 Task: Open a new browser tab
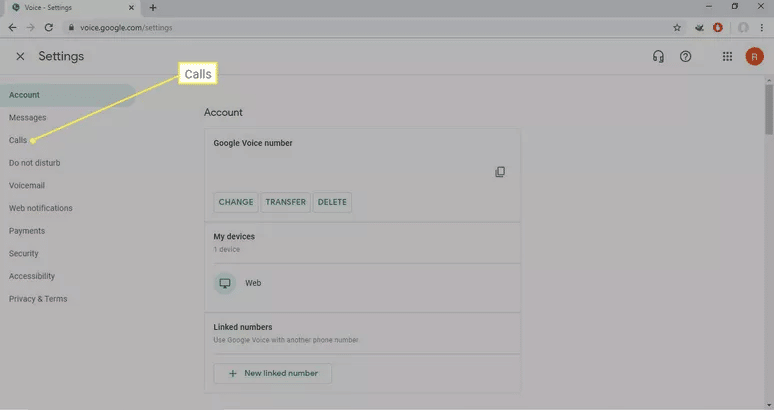click(153, 7)
